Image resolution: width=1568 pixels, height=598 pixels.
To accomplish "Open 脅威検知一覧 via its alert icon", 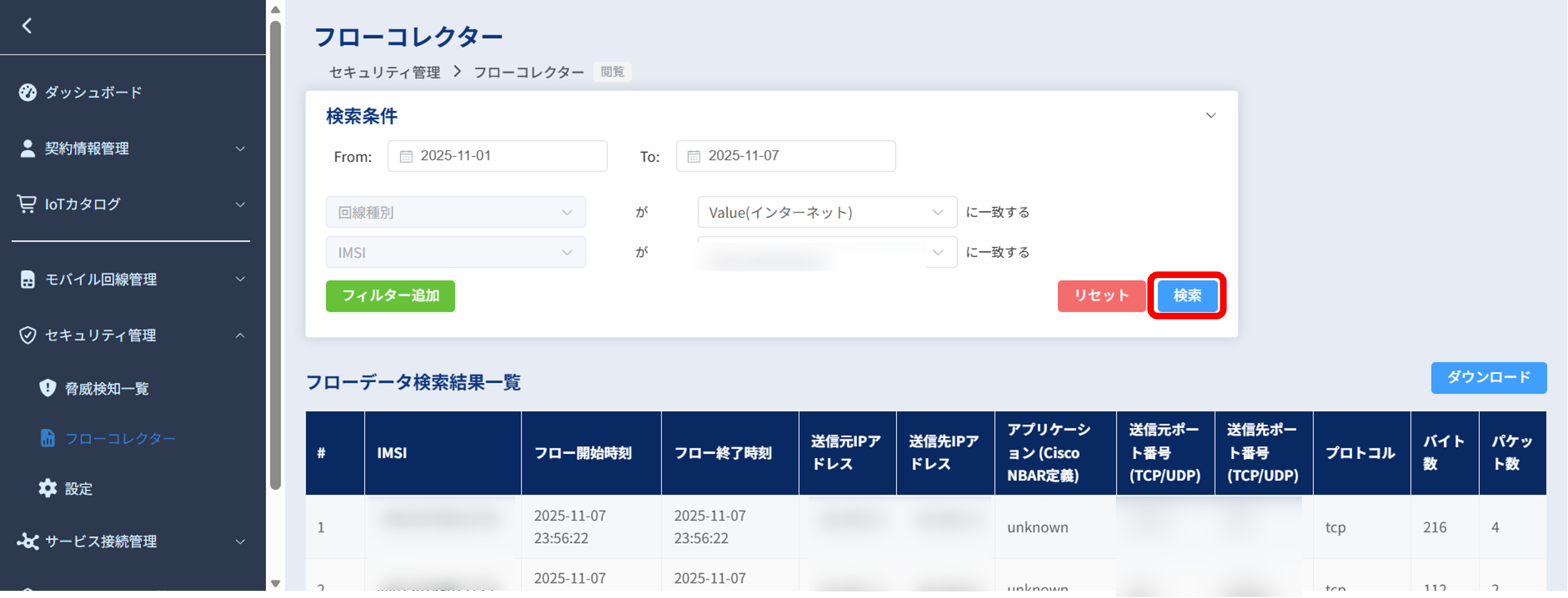I will [47, 388].
